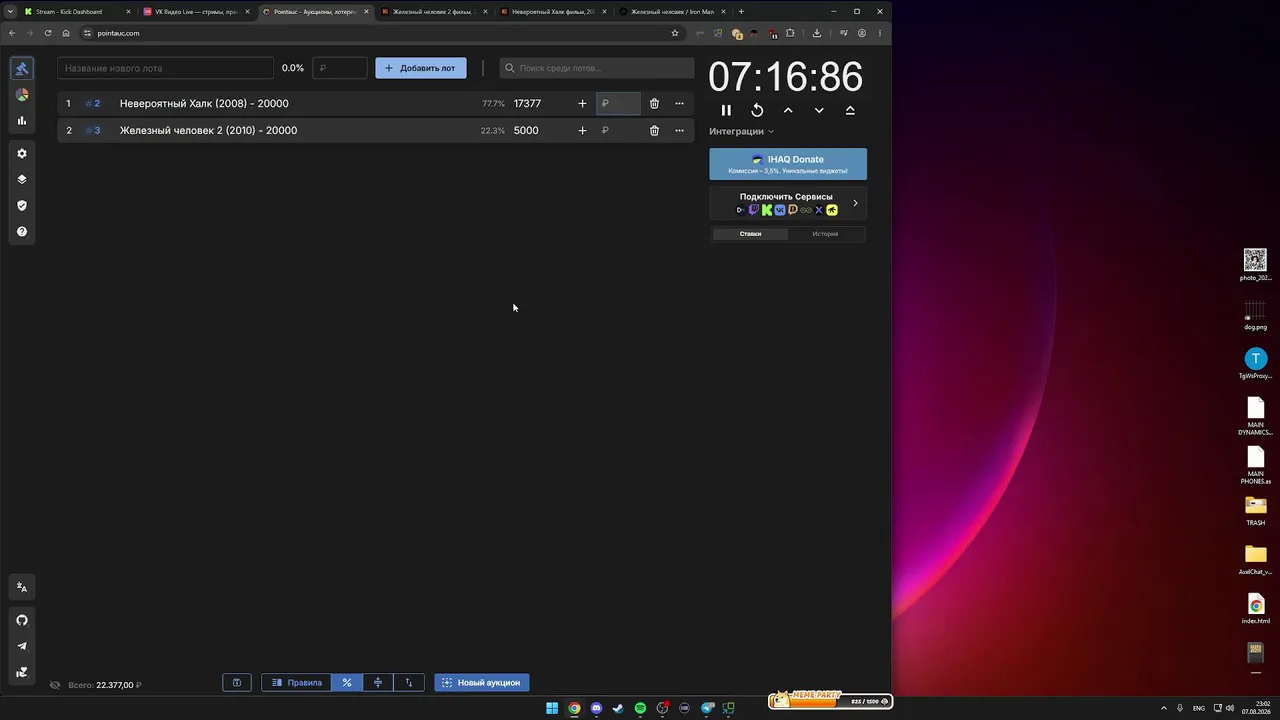
Task: Decrease timer with the down chevron
Action: (x=819, y=110)
